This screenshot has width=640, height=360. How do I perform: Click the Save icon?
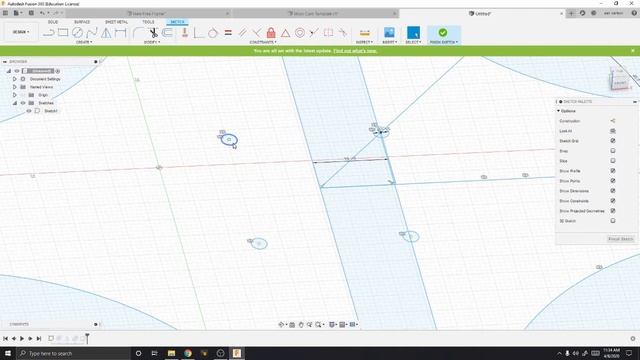(31, 13)
